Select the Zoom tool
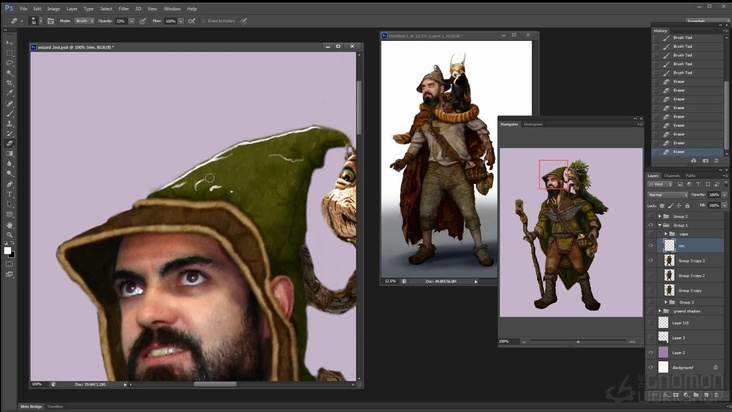732x412 pixels. [9, 235]
